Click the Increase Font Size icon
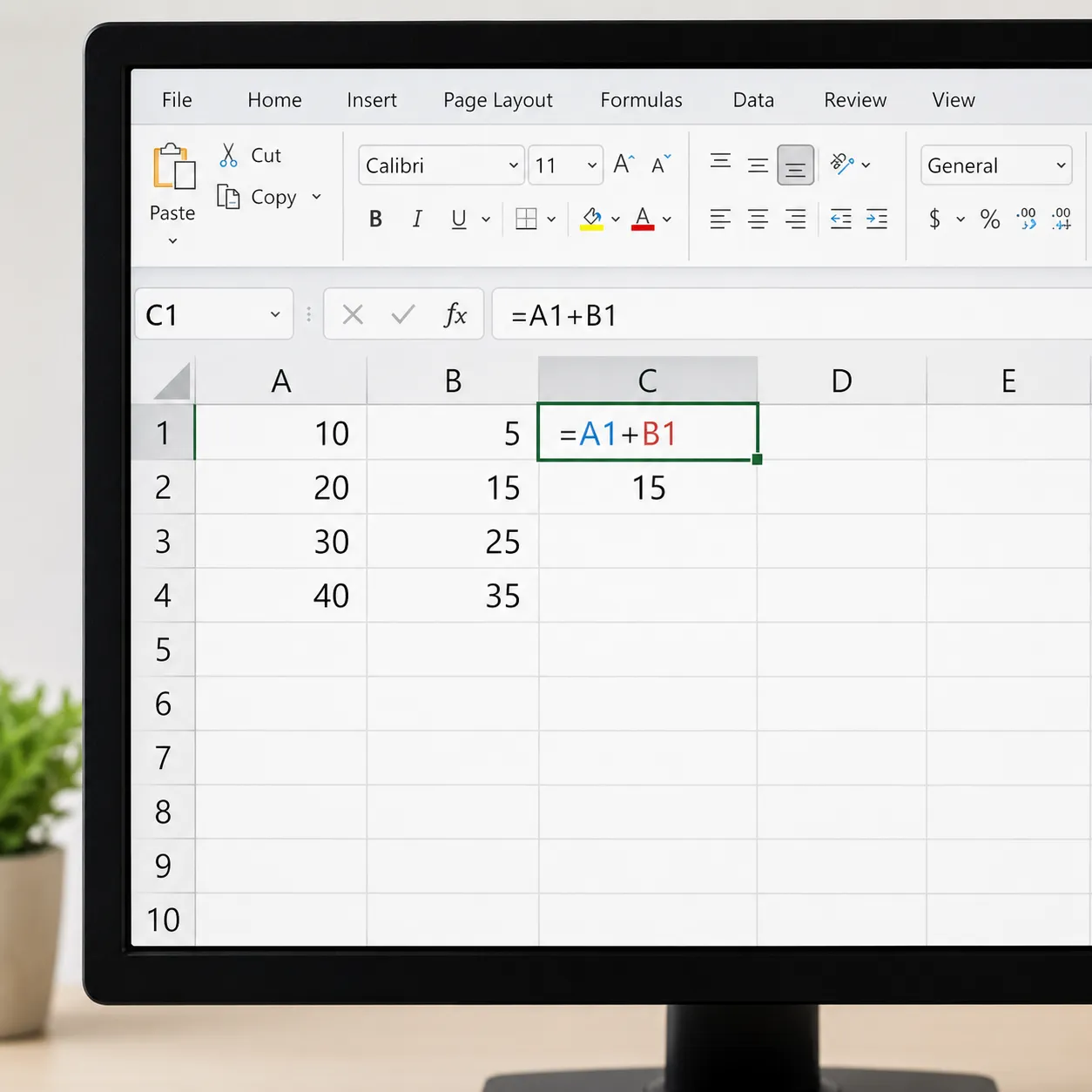Screen dimensions: 1092x1092 624,165
